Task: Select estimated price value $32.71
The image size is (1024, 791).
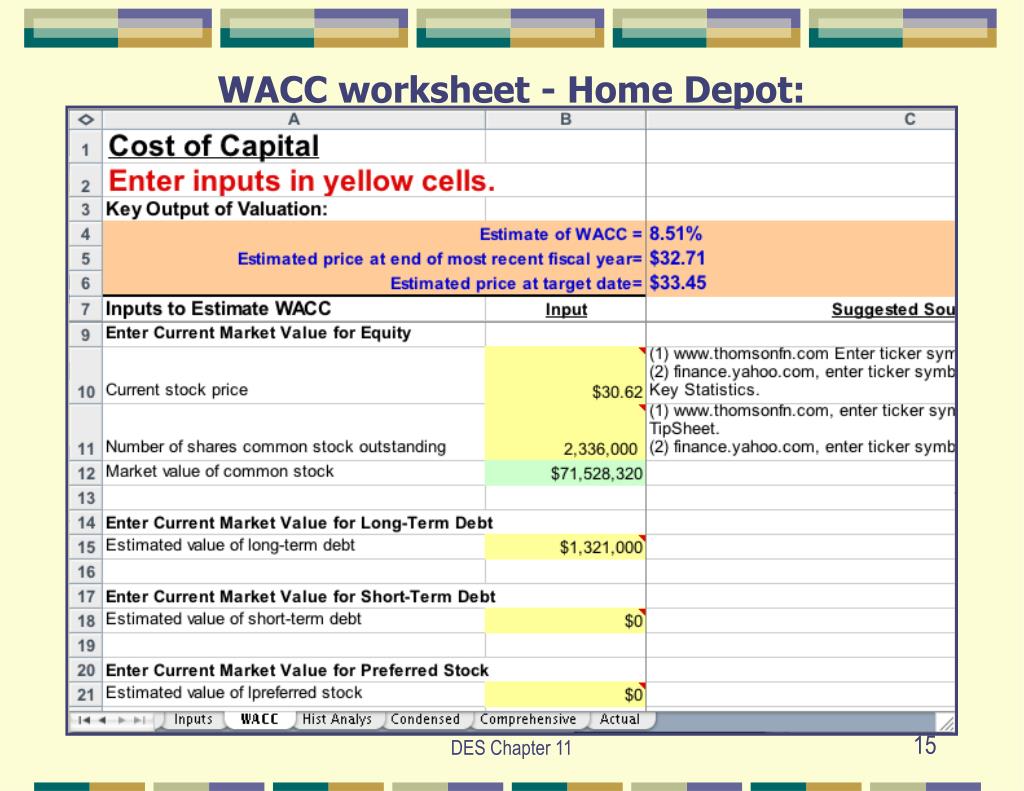Action: click(x=677, y=259)
